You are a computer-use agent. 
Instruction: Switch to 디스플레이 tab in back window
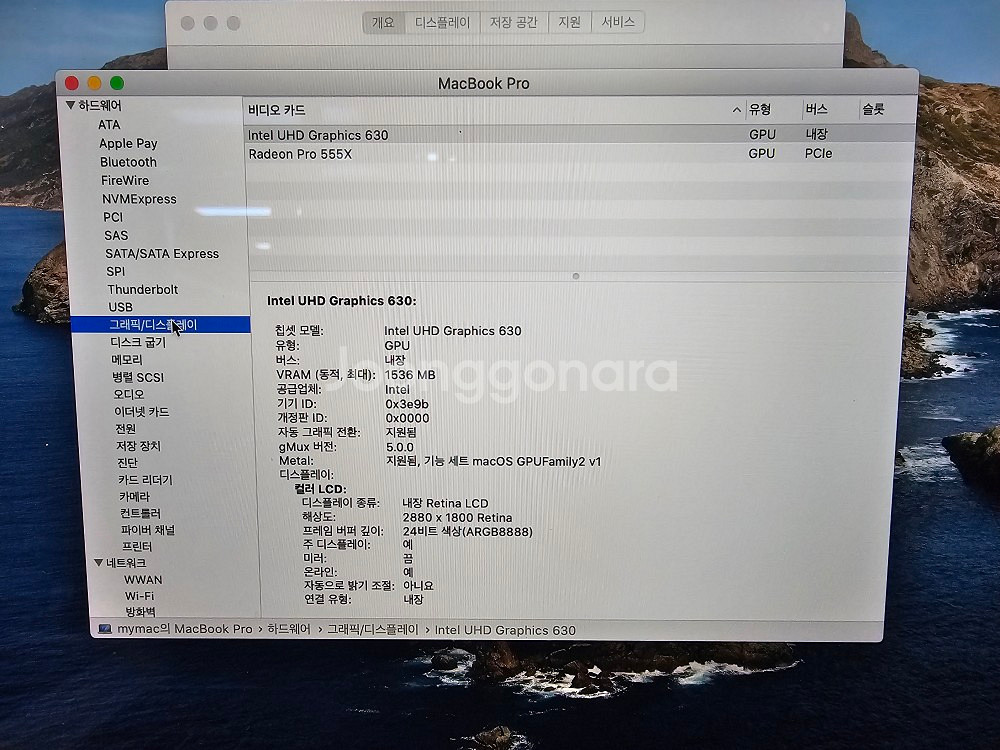443,22
